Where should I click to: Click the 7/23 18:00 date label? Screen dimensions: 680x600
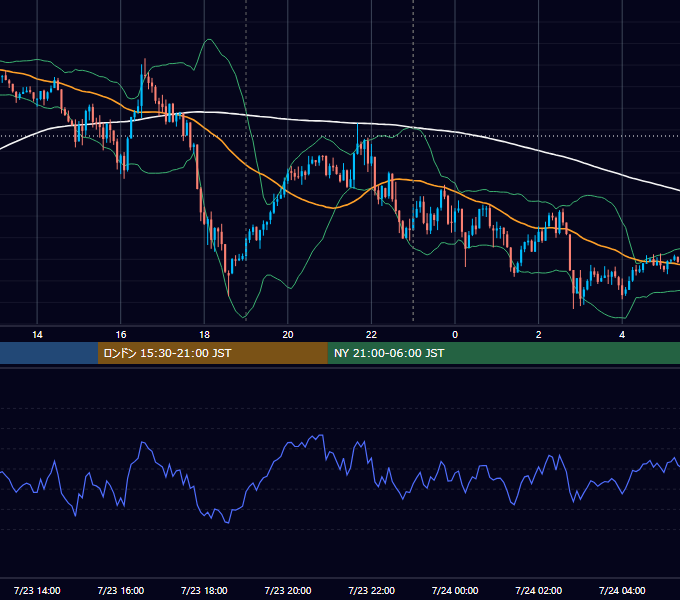[204, 590]
